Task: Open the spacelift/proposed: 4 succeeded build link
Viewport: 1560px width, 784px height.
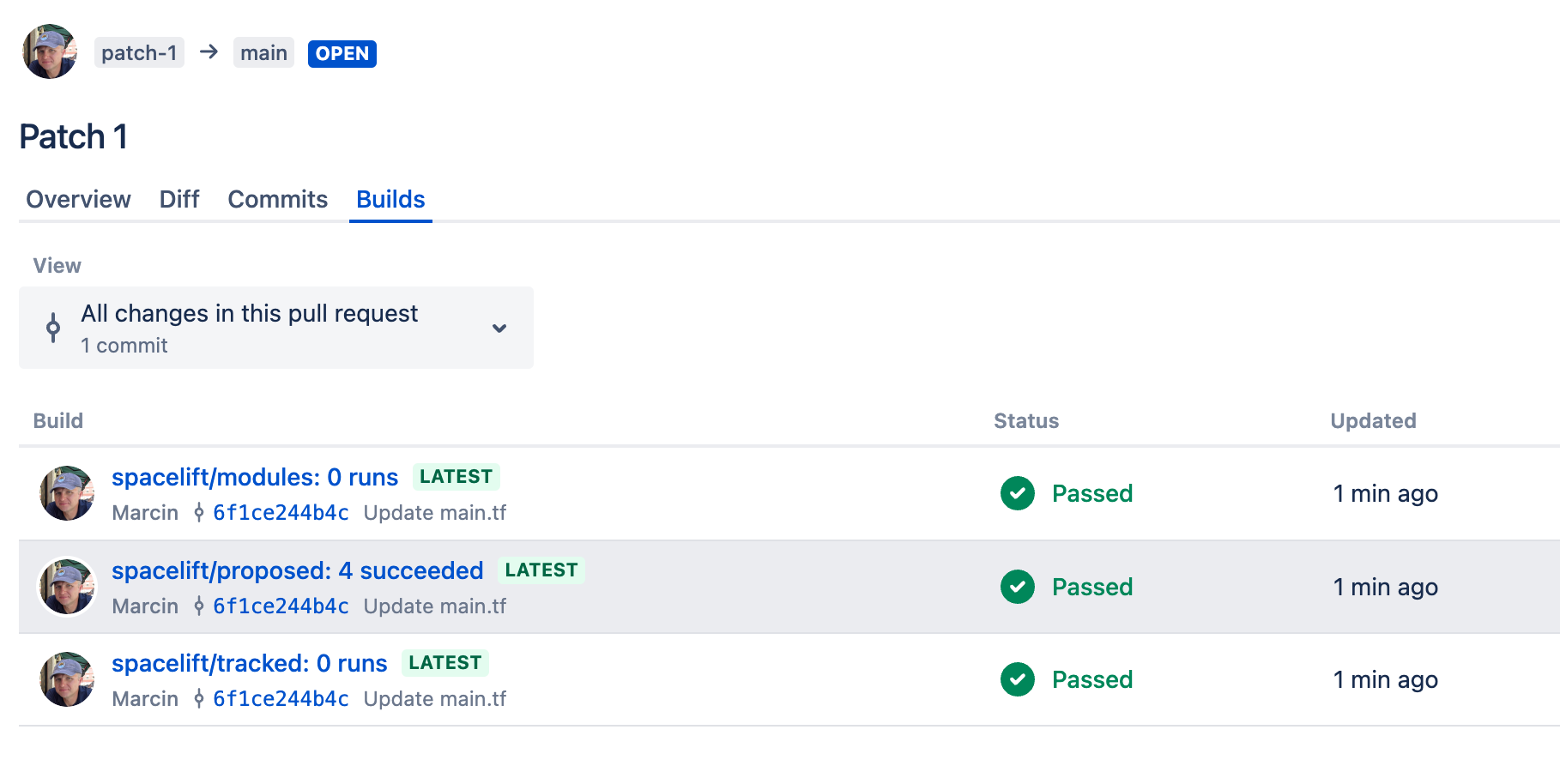Action: [297, 570]
